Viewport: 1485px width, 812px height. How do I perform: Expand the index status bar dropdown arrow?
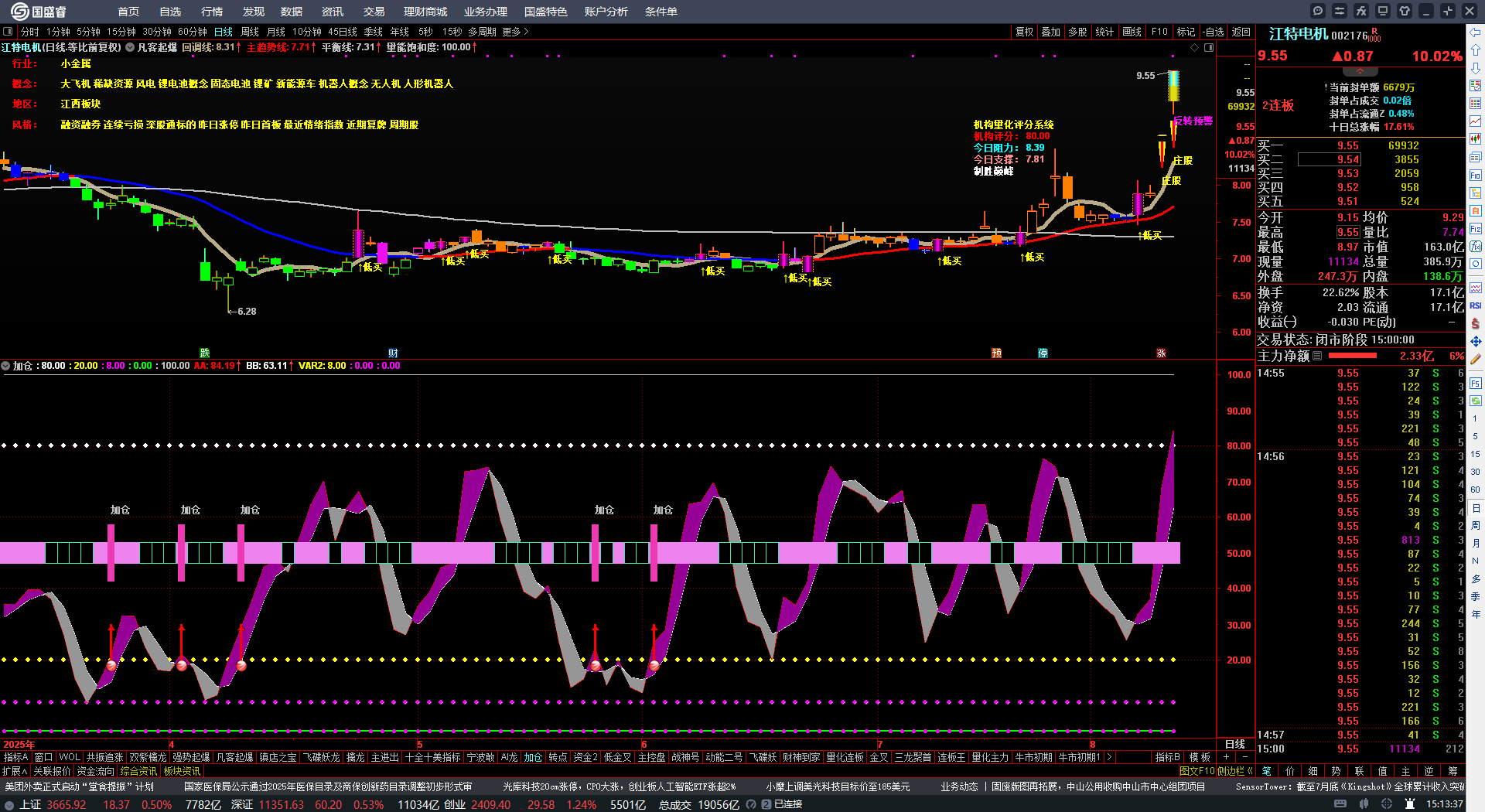[x=9, y=804]
